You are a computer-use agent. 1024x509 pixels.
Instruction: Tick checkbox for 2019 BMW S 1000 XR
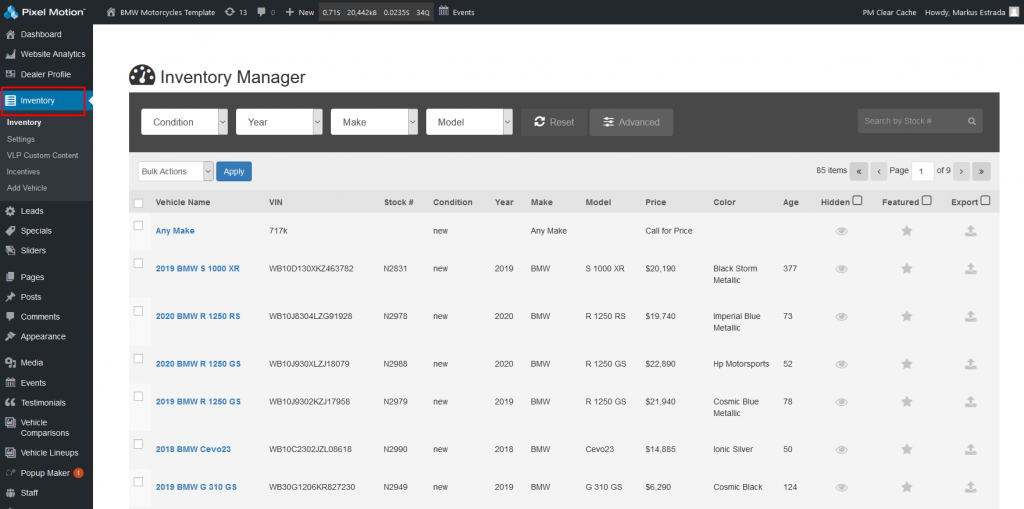pyautogui.click(x=138, y=263)
